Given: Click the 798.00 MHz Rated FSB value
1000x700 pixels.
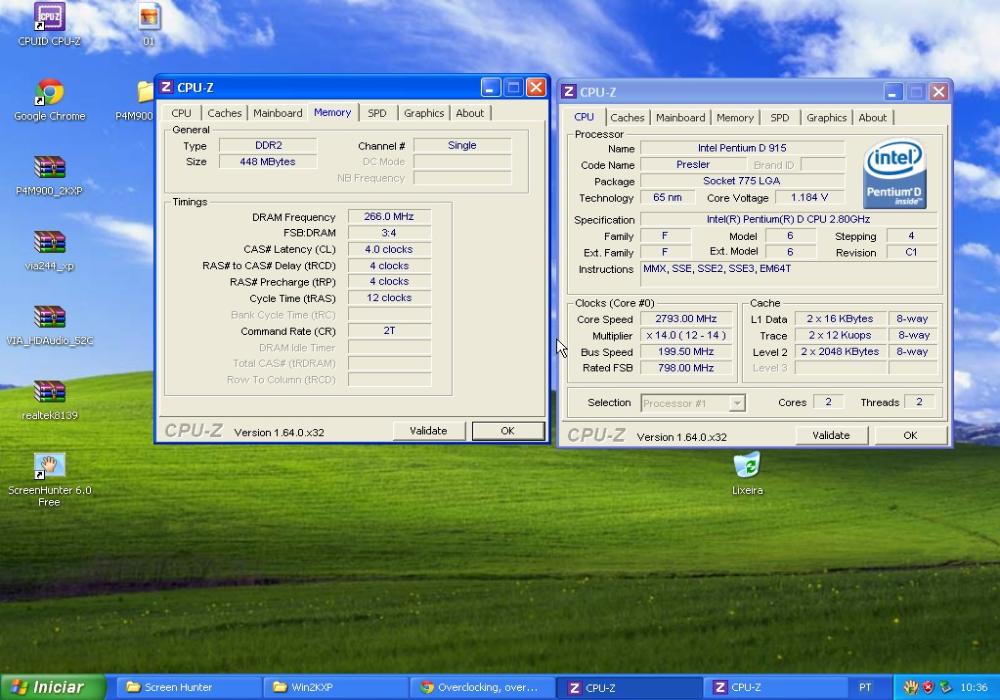Looking at the screenshot, I should 686,368.
